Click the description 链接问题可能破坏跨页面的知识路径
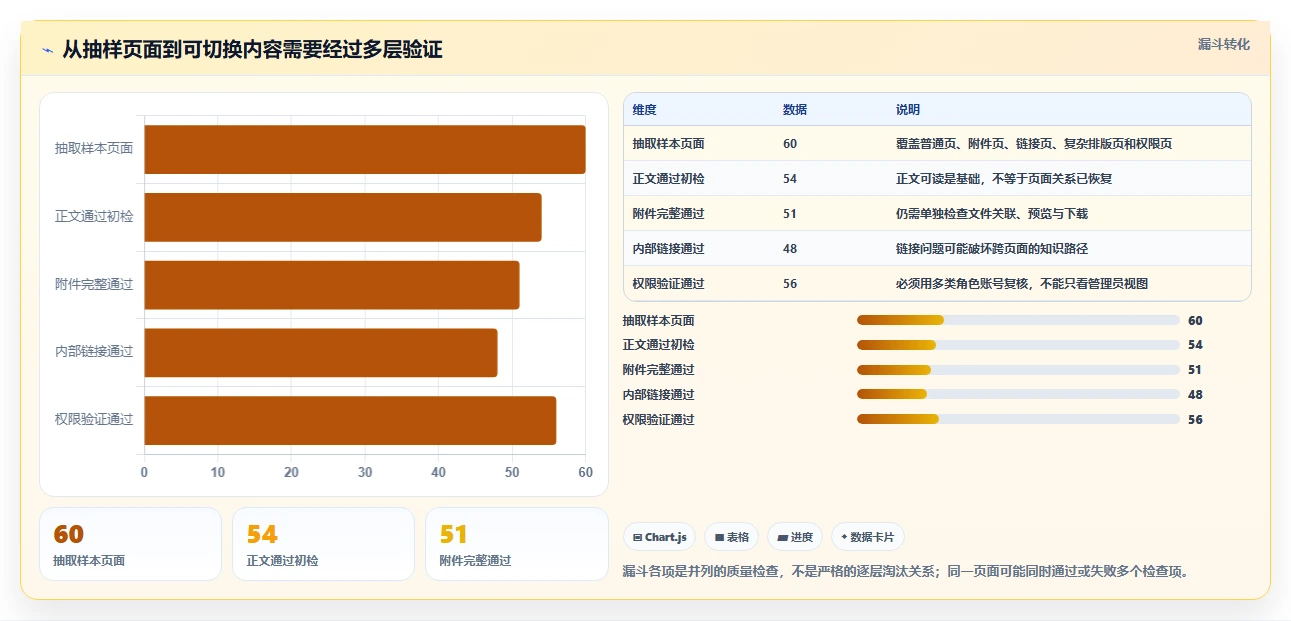Image resolution: width=1291 pixels, height=621 pixels. [992, 249]
